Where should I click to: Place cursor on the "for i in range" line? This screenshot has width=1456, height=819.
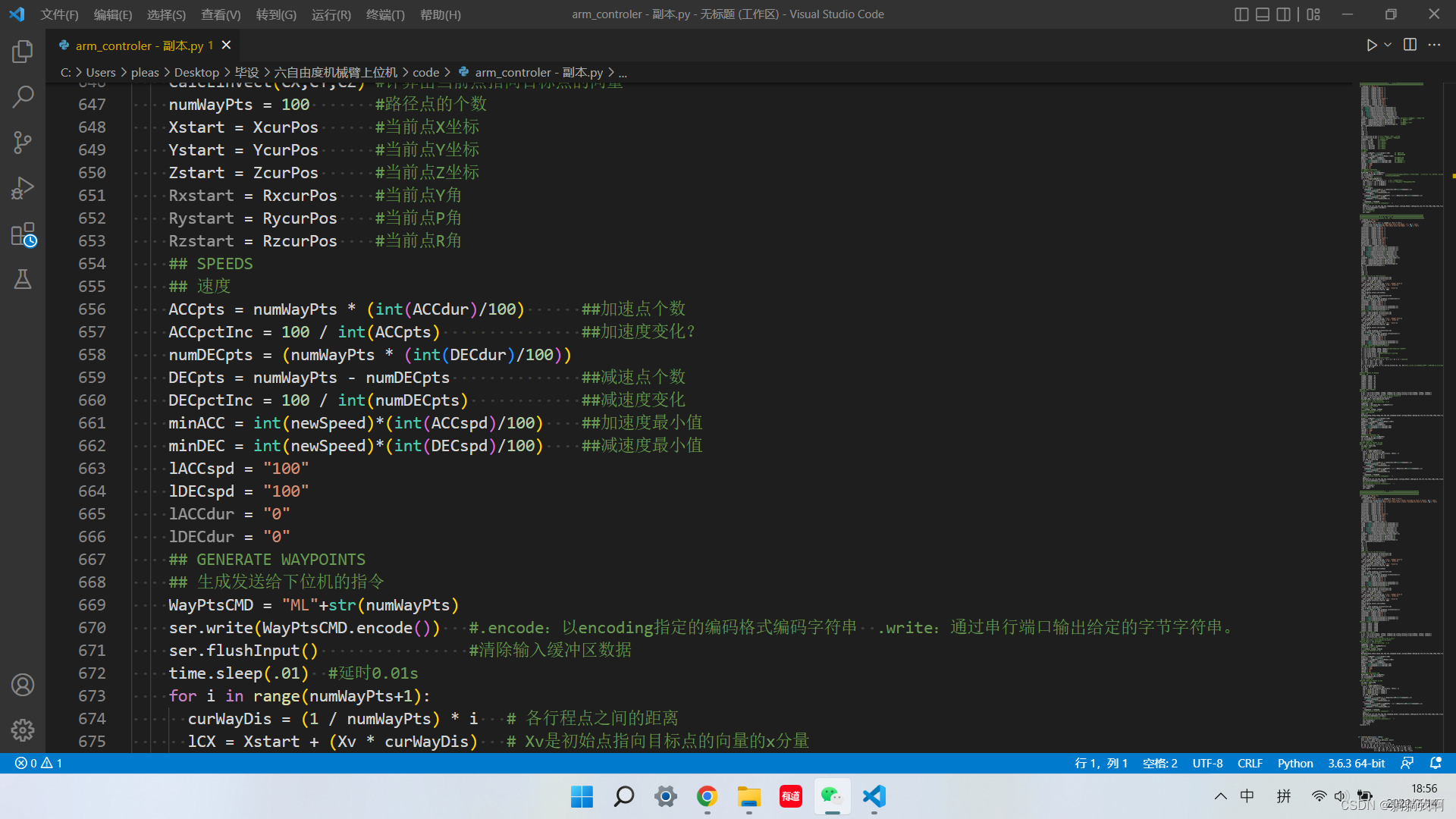point(300,696)
